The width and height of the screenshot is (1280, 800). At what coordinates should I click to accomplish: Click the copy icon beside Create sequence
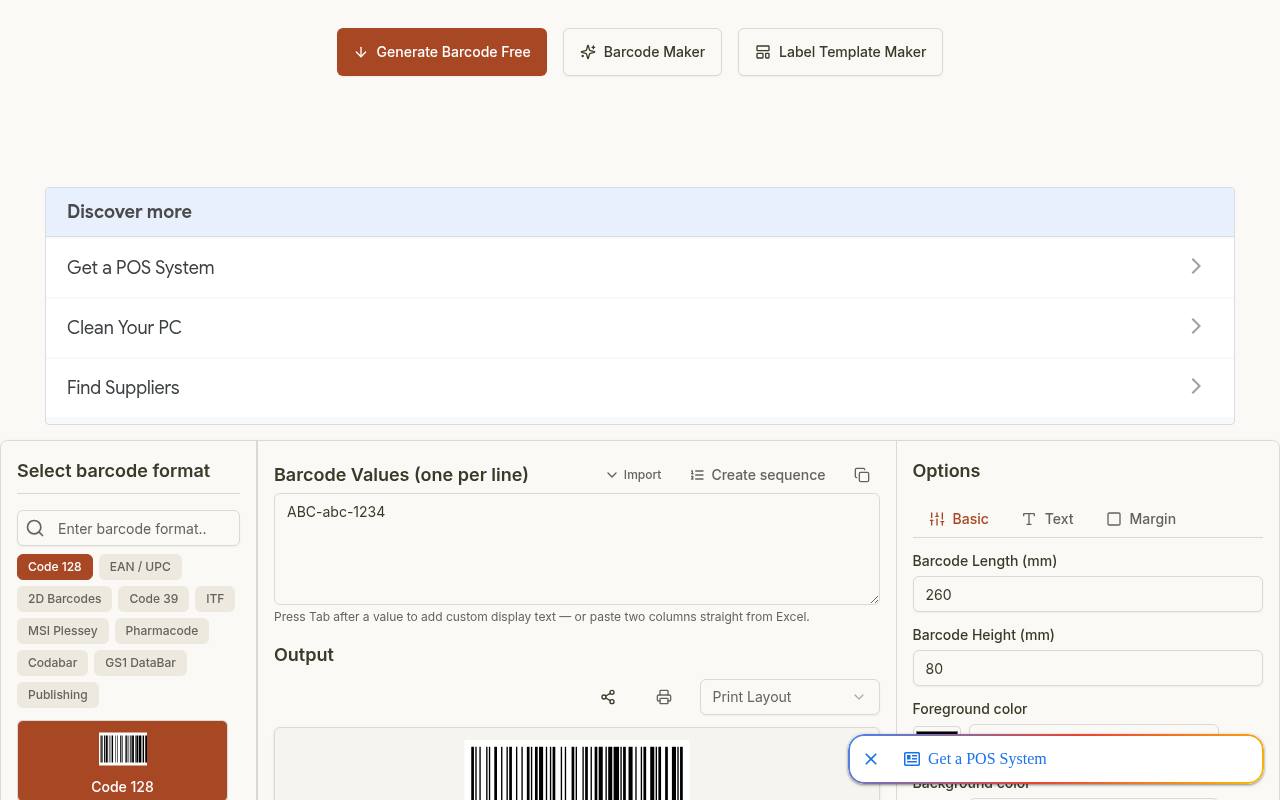[862, 475]
